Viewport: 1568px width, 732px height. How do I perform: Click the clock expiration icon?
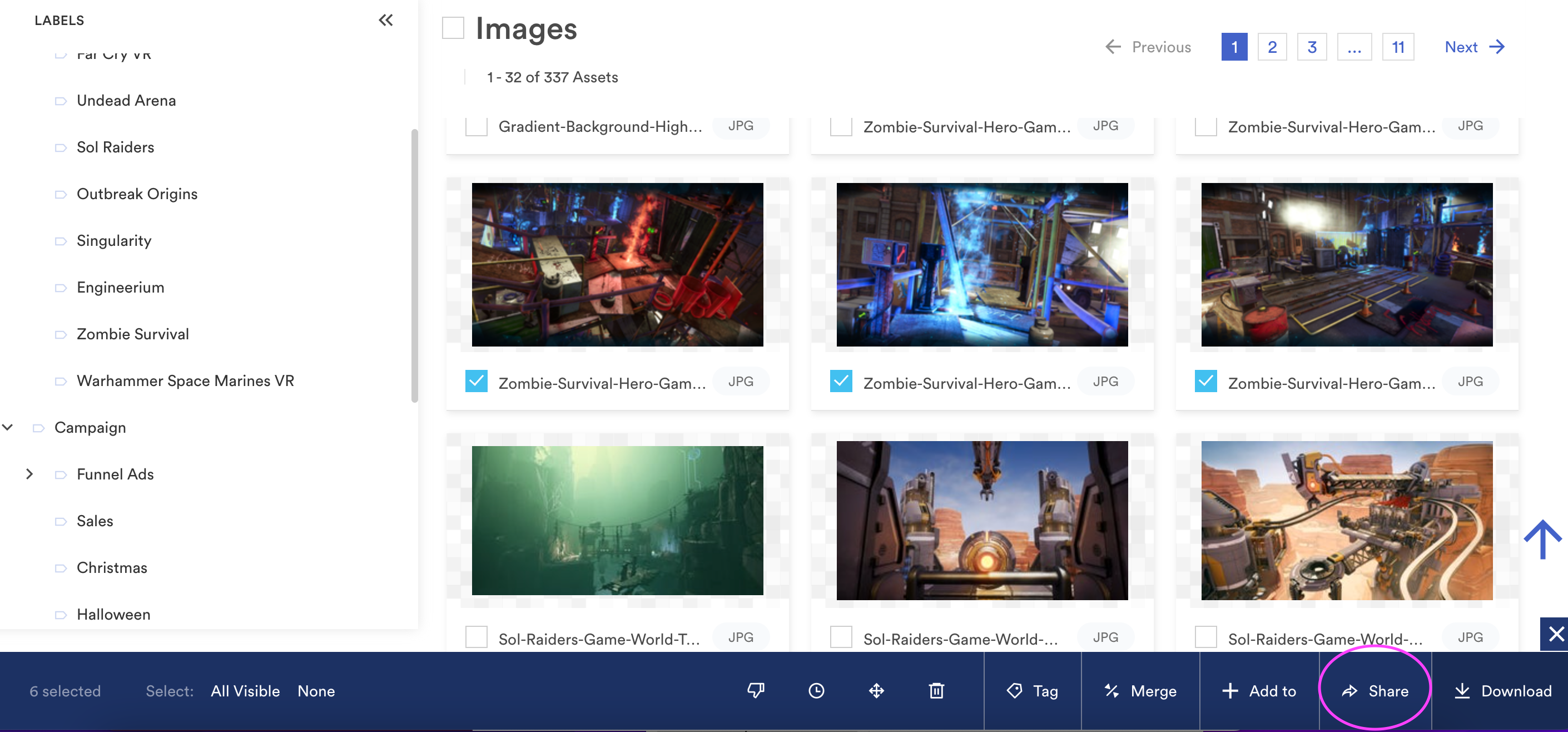coord(816,691)
